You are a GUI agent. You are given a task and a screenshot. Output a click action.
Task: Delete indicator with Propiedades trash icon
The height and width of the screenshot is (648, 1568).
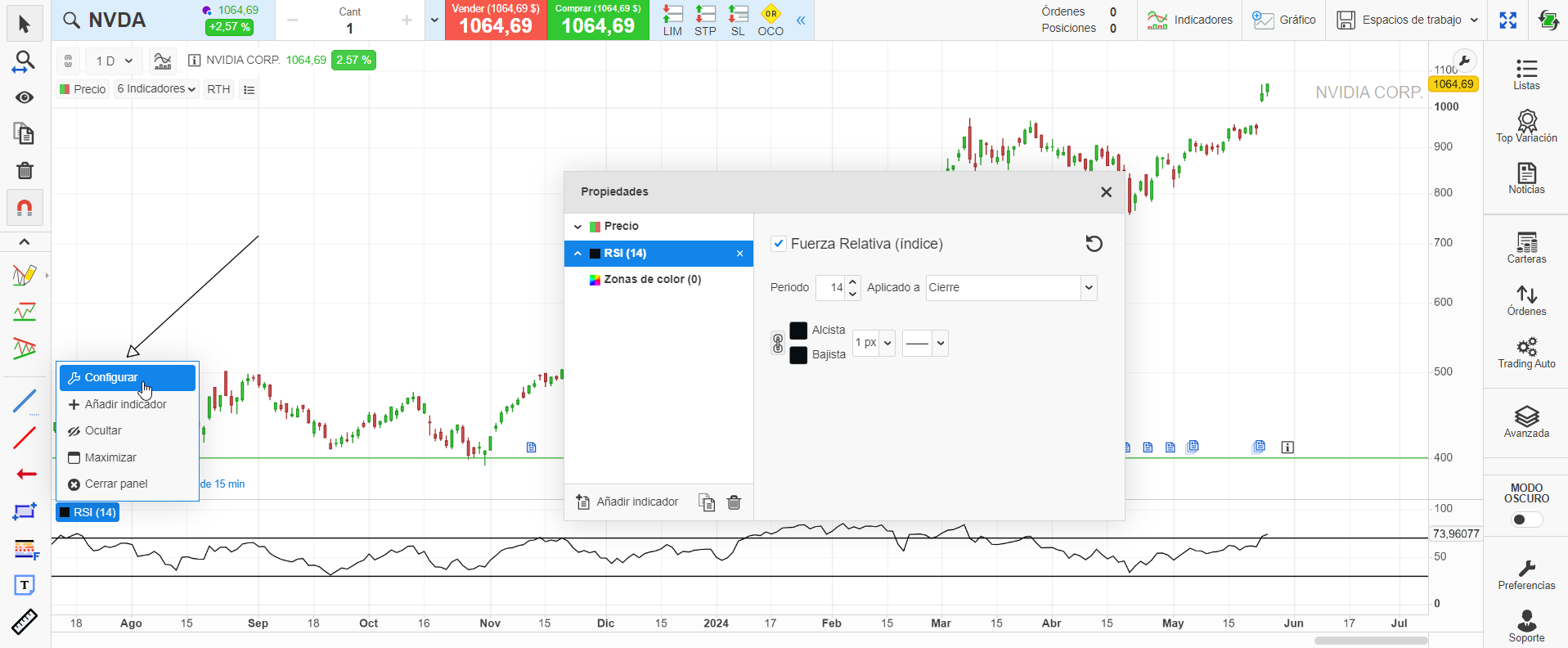(x=734, y=502)
